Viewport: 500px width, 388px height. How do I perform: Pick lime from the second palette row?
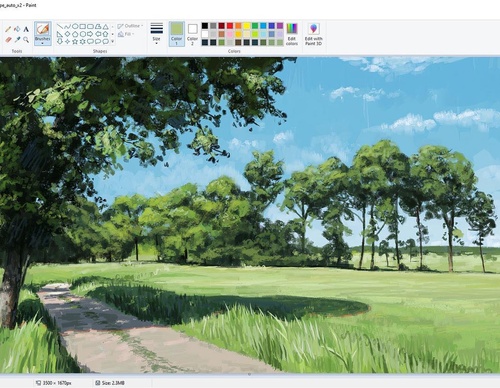click(x=255, y=34)
